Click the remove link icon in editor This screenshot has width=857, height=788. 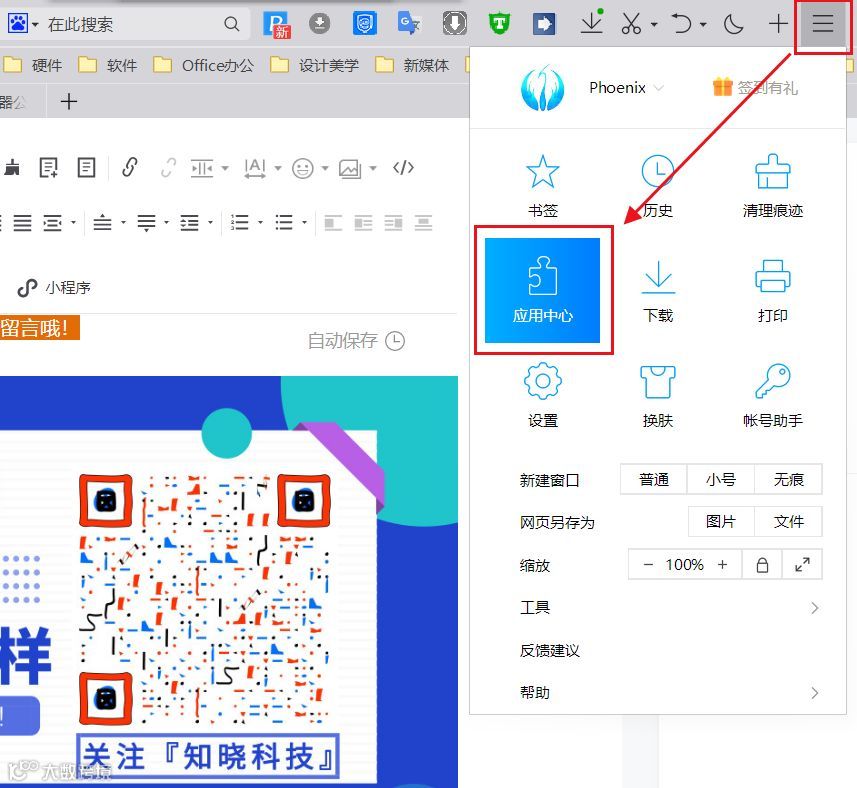tap(168, 167)
